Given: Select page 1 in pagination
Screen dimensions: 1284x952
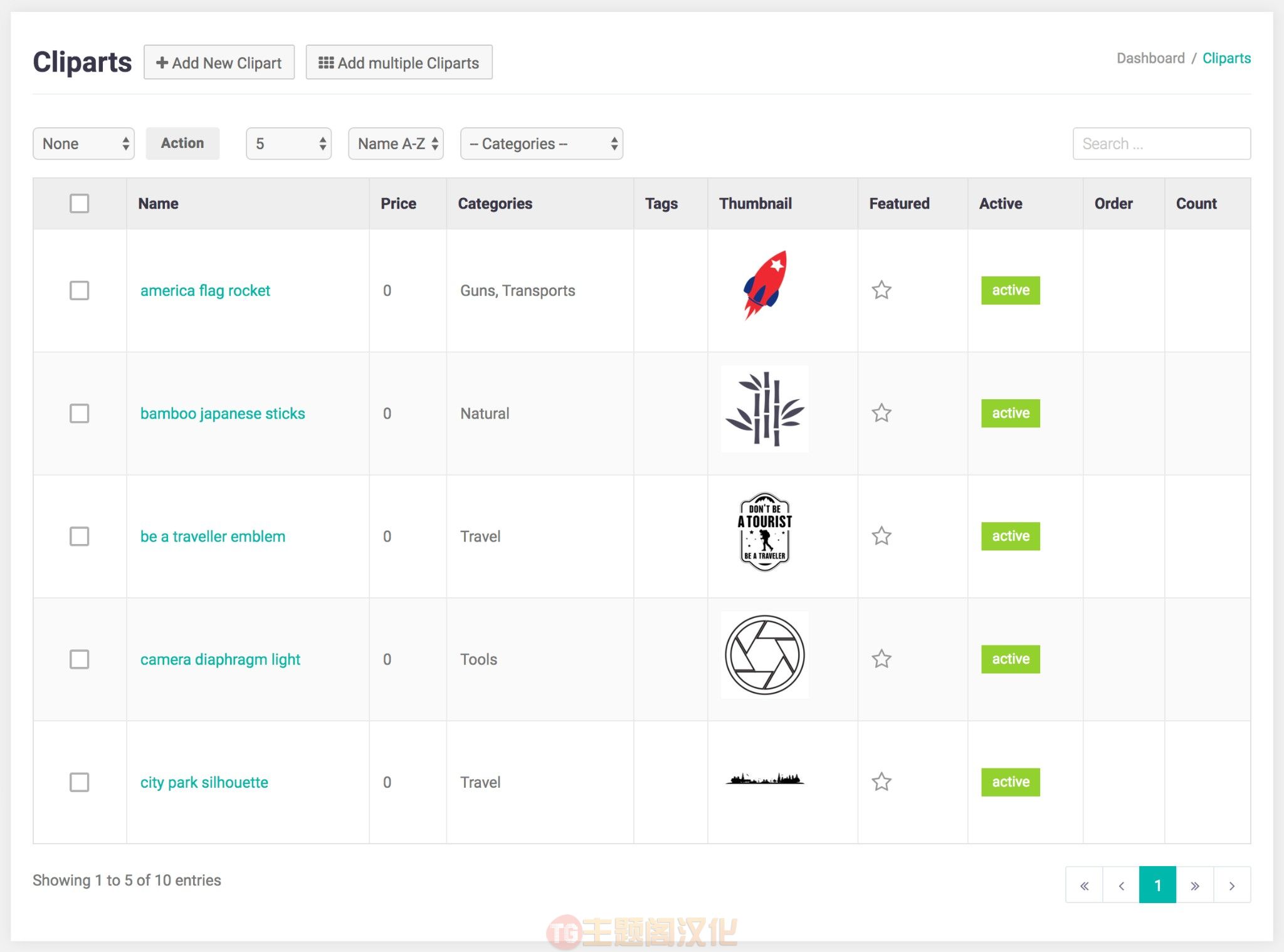Looking at the screenshot, I should (1158, 885).
